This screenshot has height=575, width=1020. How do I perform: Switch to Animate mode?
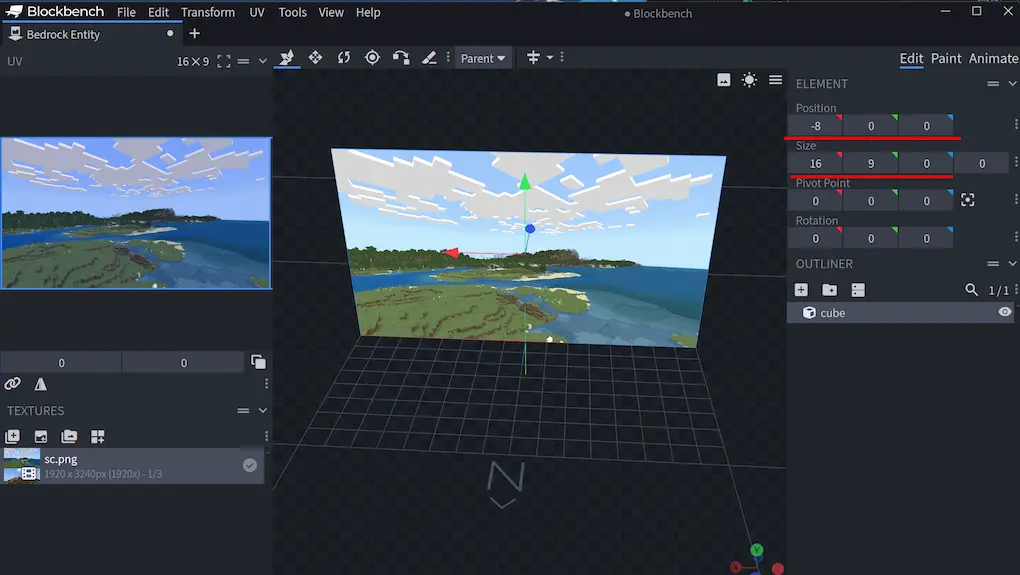click(x=993, y=59)
